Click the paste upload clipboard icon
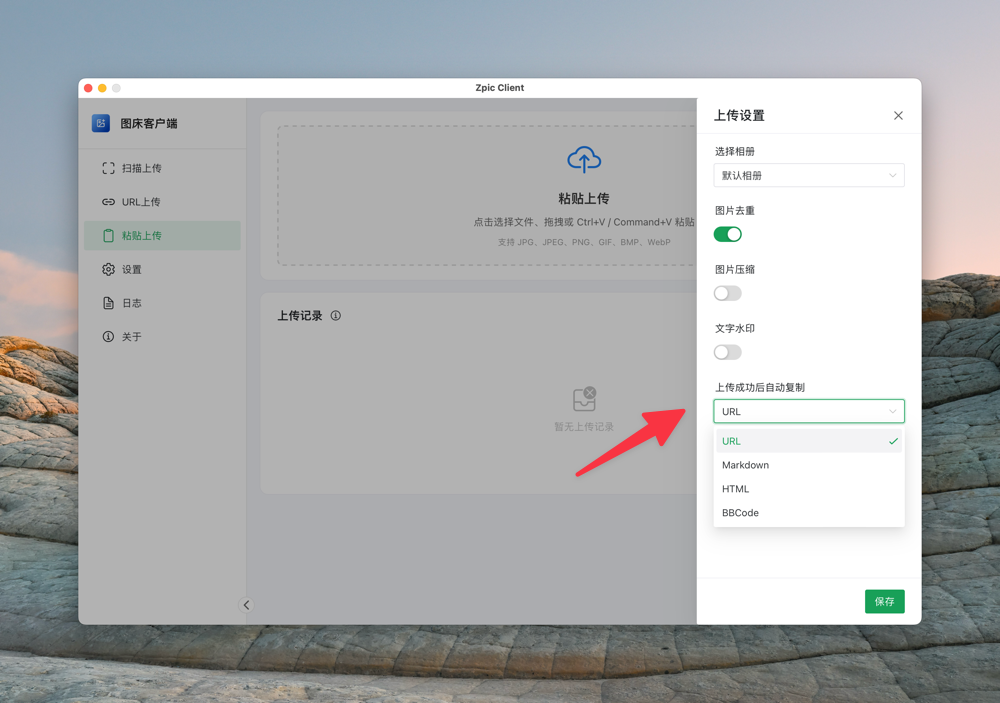Screen dimensions: 1000x703 (x=108, y=236)
